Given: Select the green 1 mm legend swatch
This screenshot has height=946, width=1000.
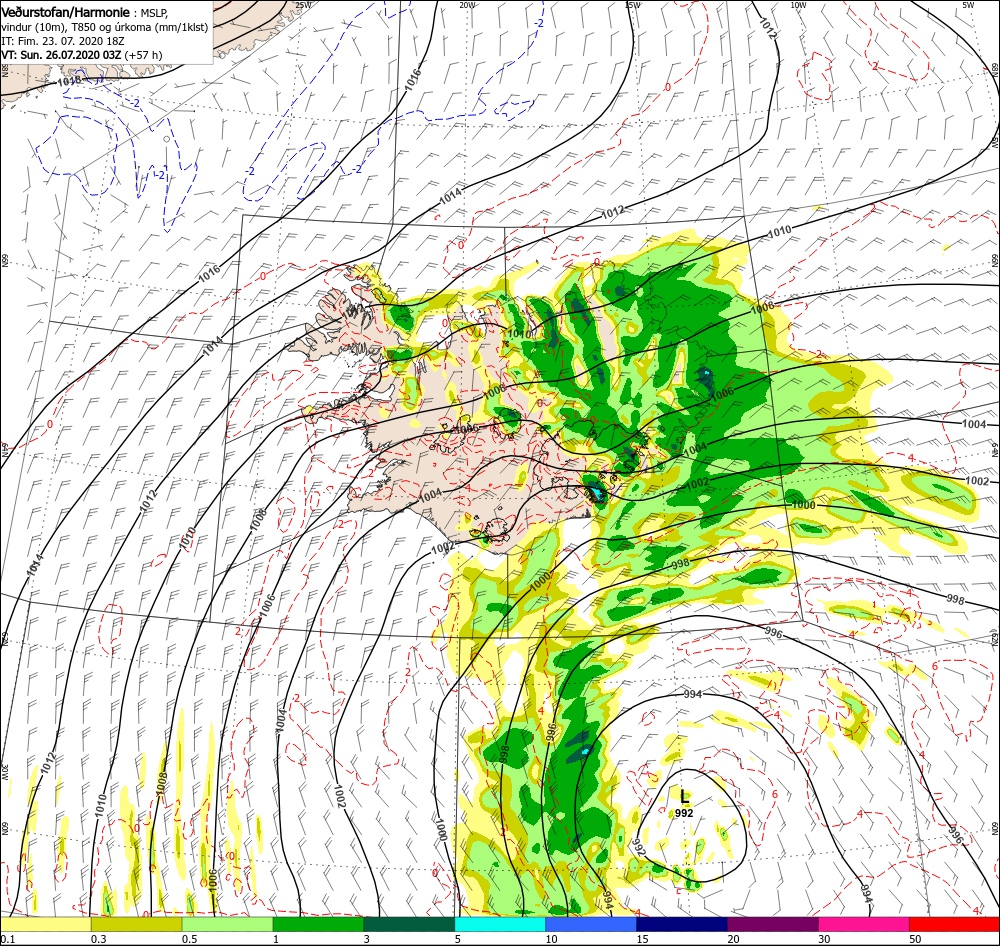Looking at the screenshot, I should pos(318,924).
